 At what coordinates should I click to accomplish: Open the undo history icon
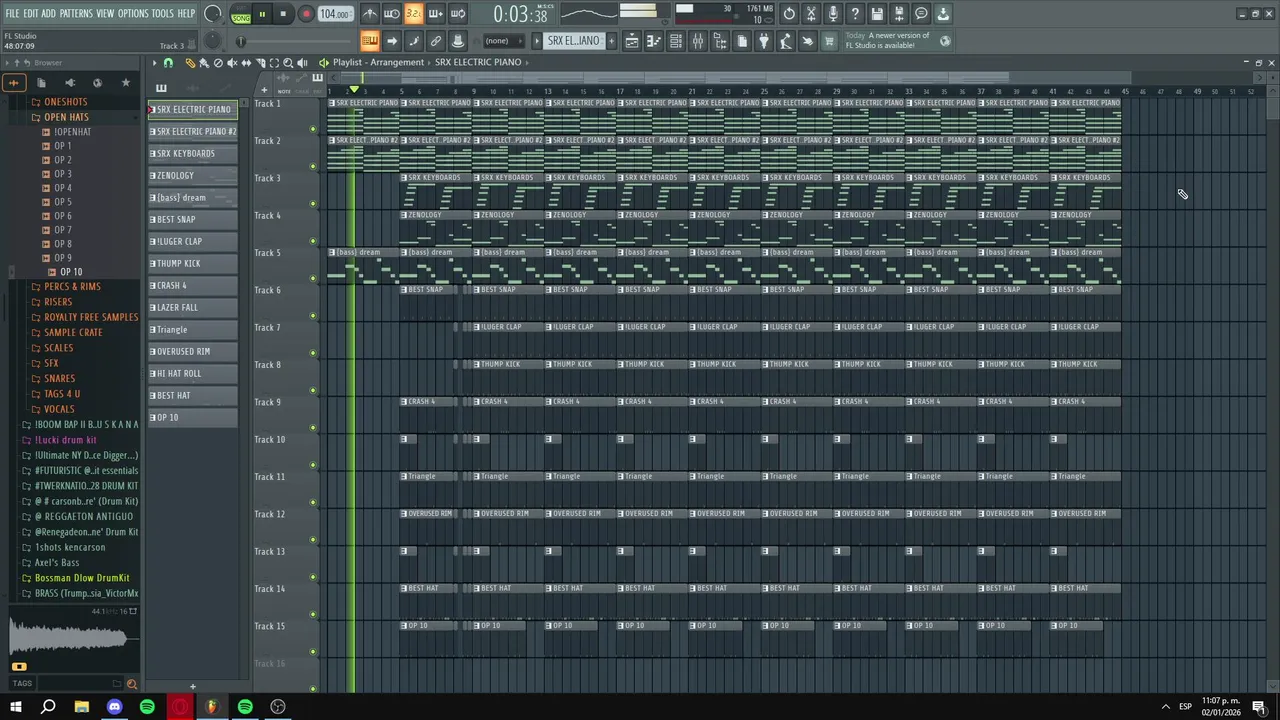pyautogui.click(x=789, y=14)
